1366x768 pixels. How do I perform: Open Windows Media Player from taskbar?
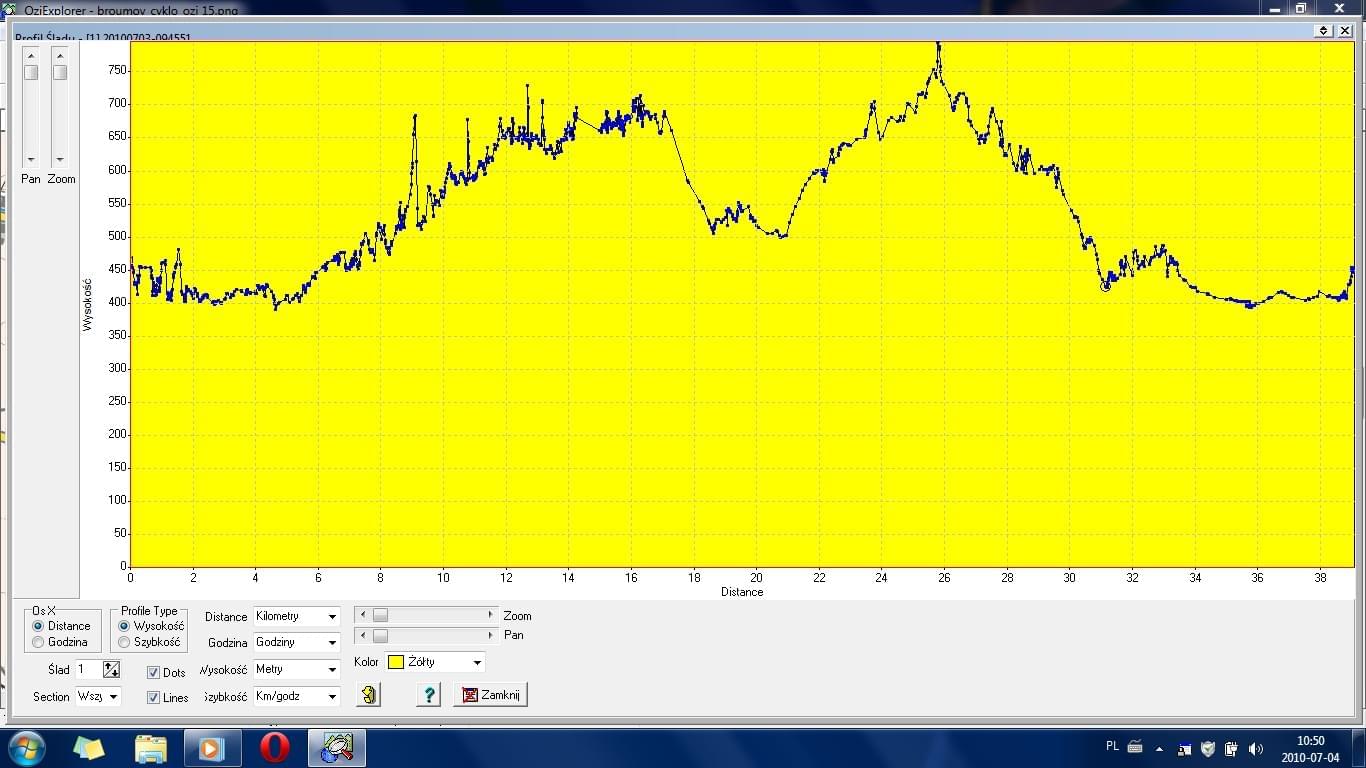click(x=212, y=748)
